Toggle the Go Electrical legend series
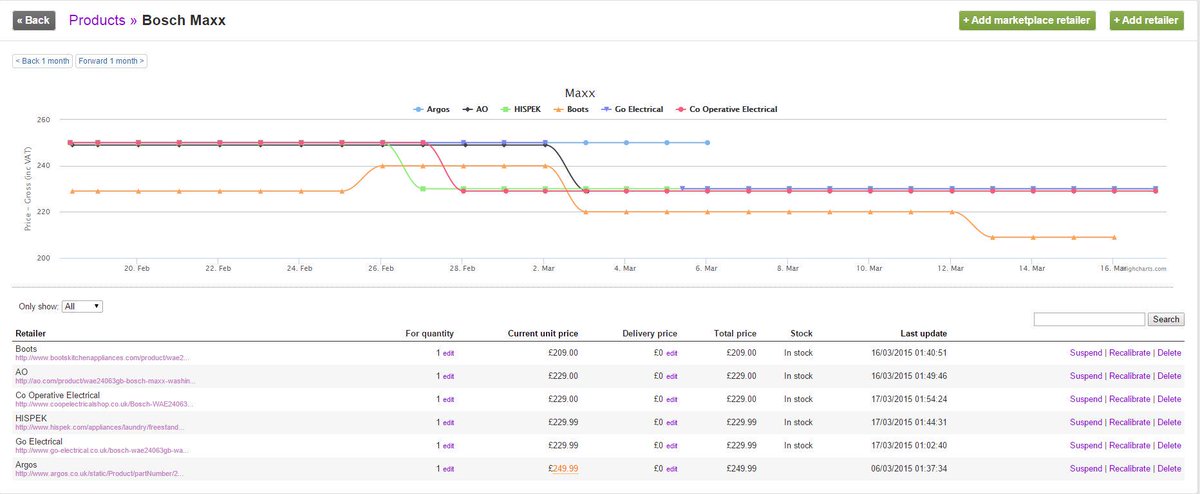Viewport: 1200px width, 494px height. [x=631, y=109]
